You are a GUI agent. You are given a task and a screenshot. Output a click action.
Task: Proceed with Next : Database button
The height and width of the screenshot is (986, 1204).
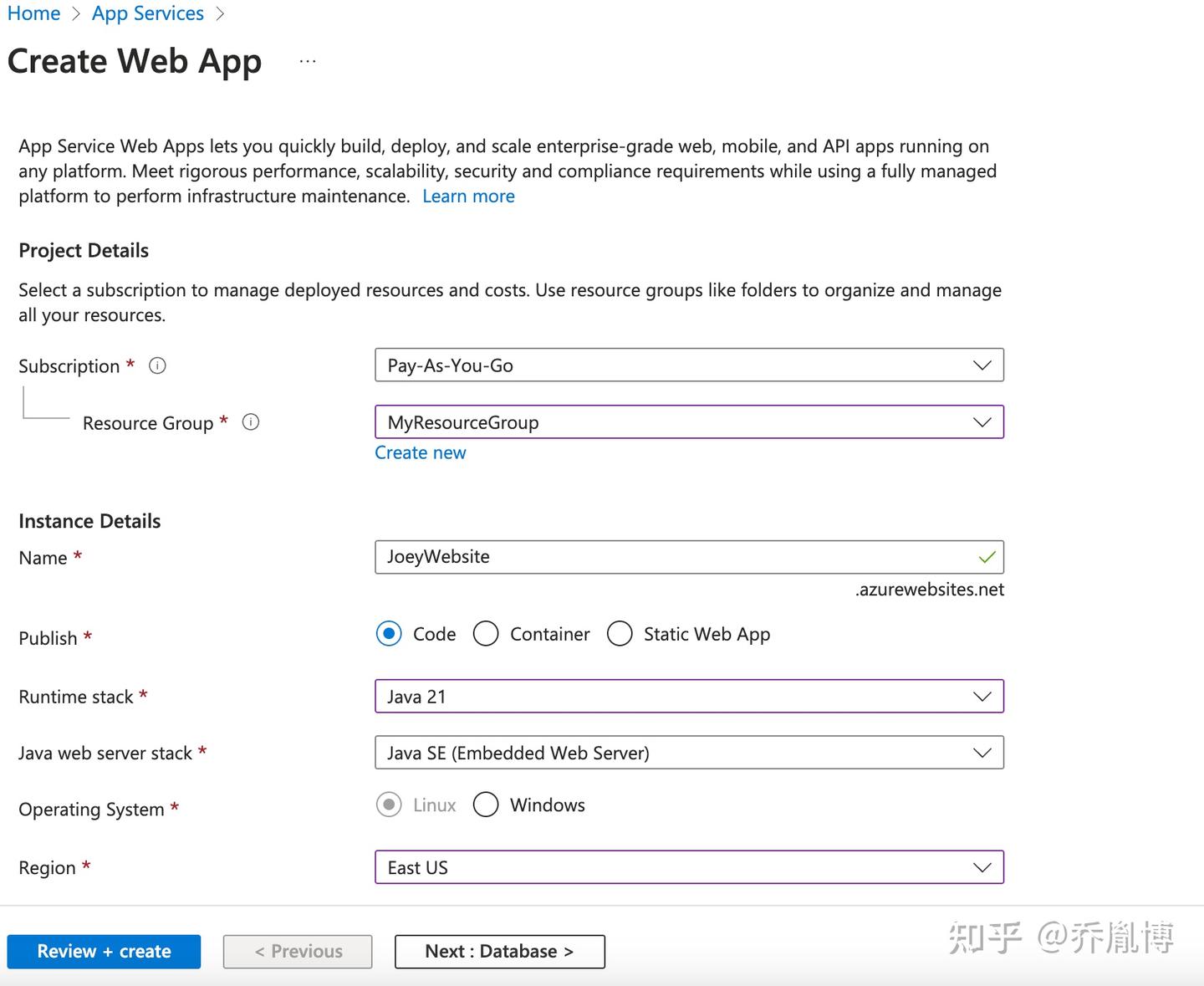(x=499, y=952)
